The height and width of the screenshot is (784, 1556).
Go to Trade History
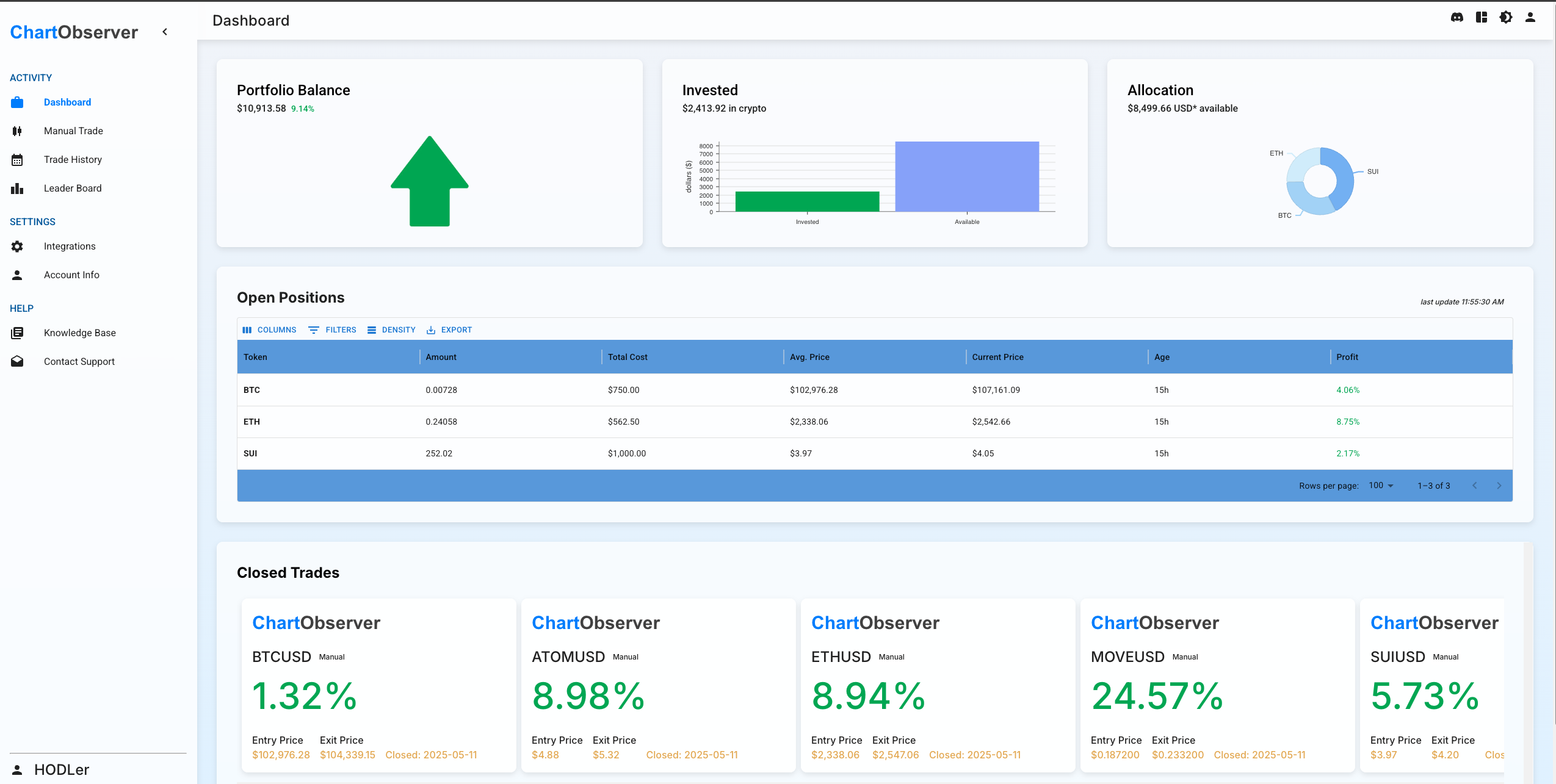tap(73, 160)
